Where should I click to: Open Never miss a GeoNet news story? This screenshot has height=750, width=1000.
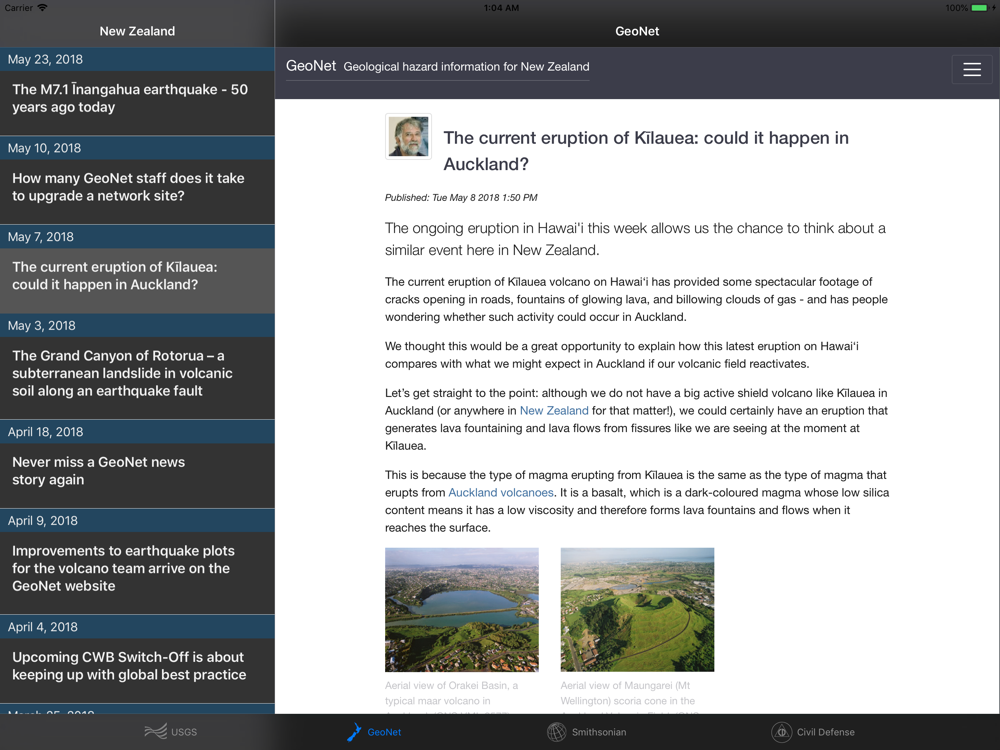[137, 475]
